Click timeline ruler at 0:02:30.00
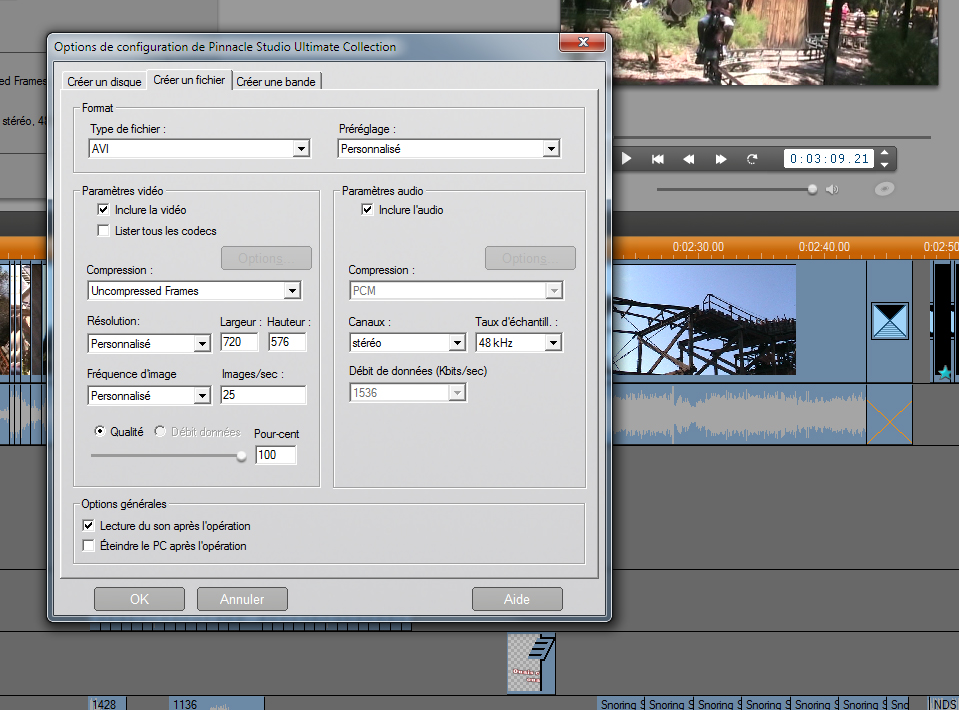Screen dimensions: 959x710 tap(698, 247)
